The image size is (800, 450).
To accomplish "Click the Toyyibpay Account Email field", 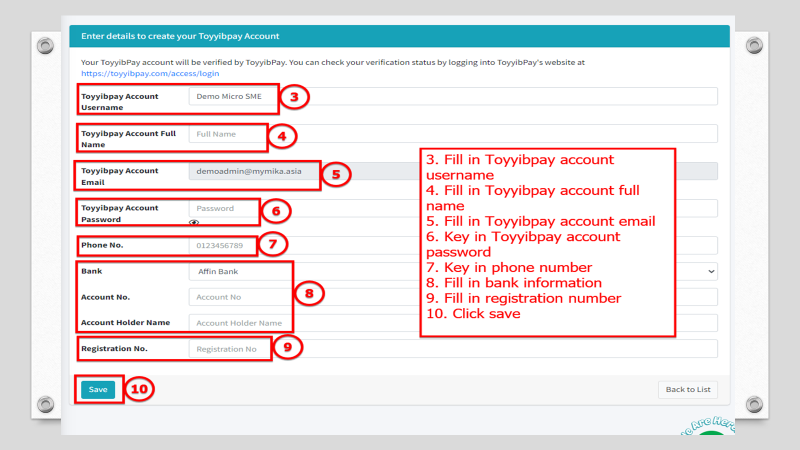I will (x=453, y=171).
